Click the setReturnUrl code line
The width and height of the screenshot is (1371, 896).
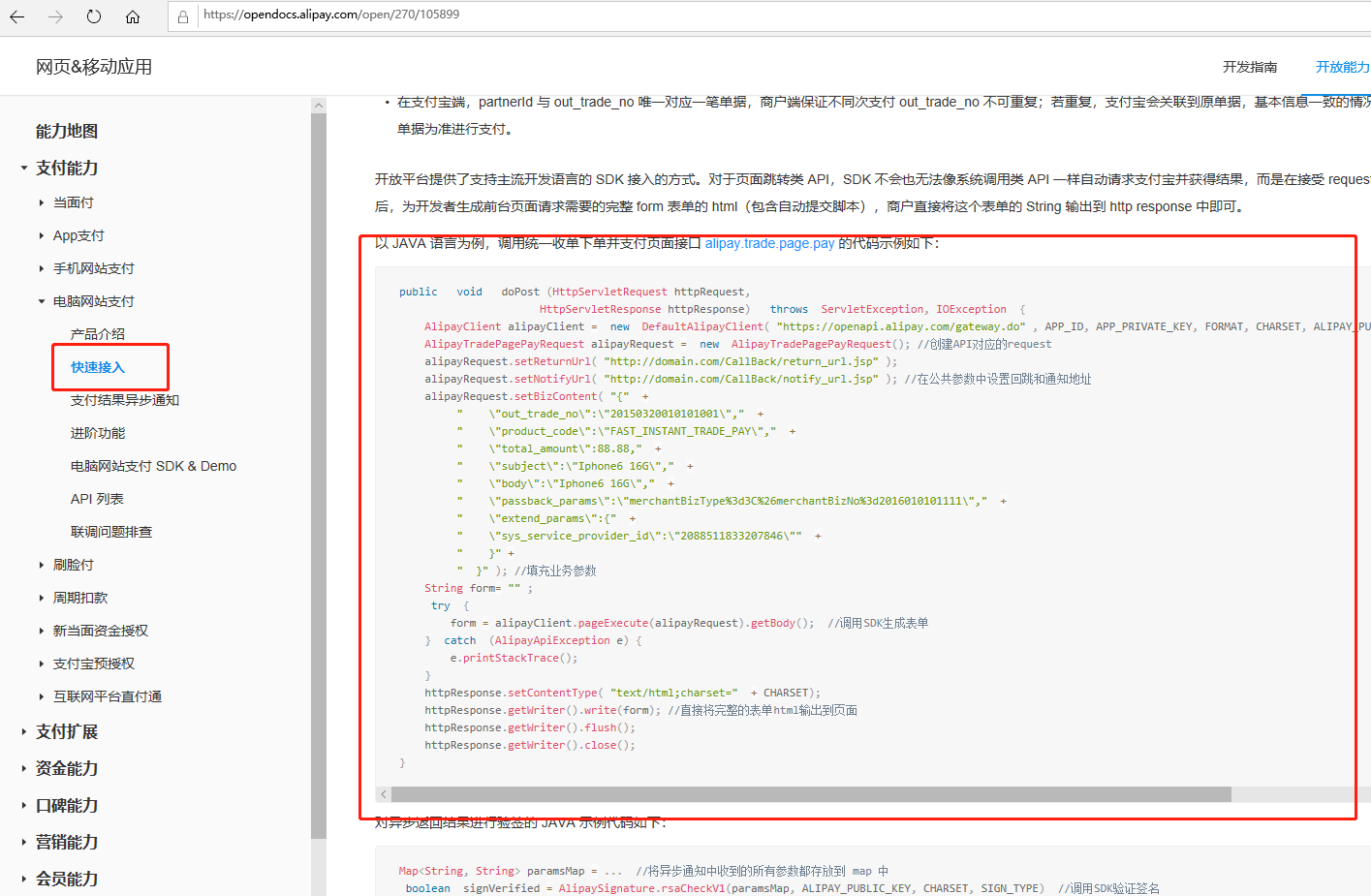[x=661, y=361]
